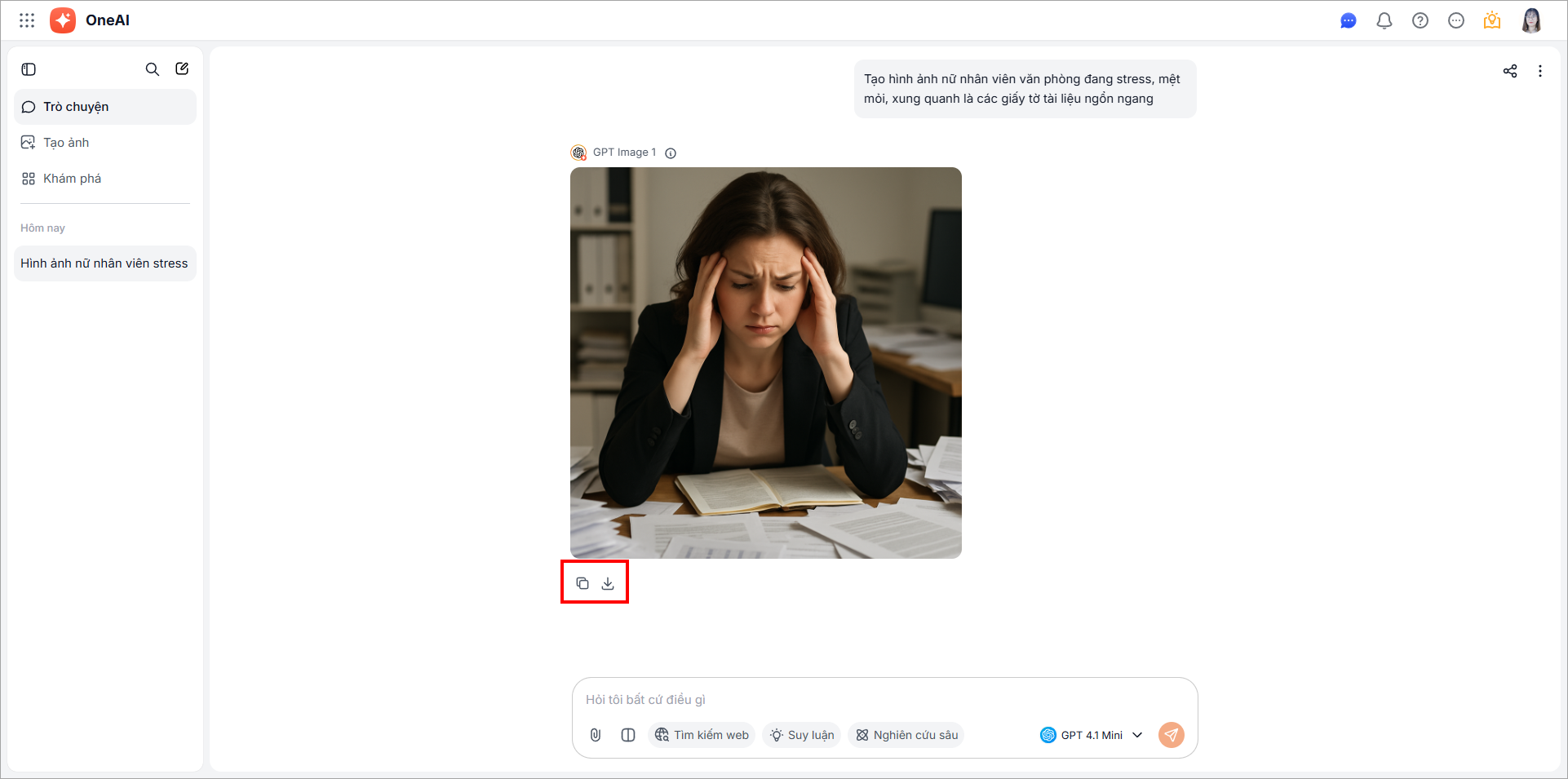
Task: Collapse the sidebar panel icon
Action: pos(29,69)
